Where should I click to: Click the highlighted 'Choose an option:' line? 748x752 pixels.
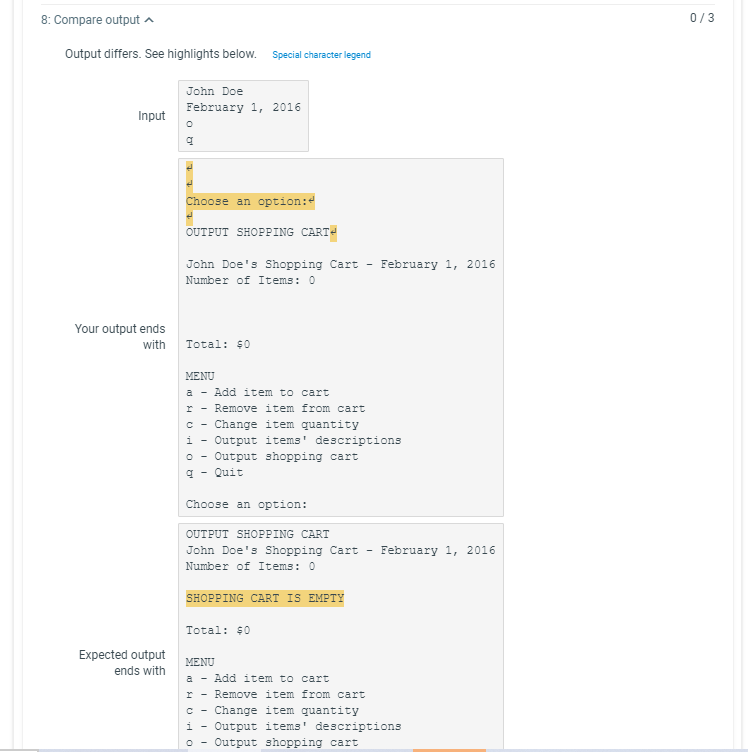[250, 201]
